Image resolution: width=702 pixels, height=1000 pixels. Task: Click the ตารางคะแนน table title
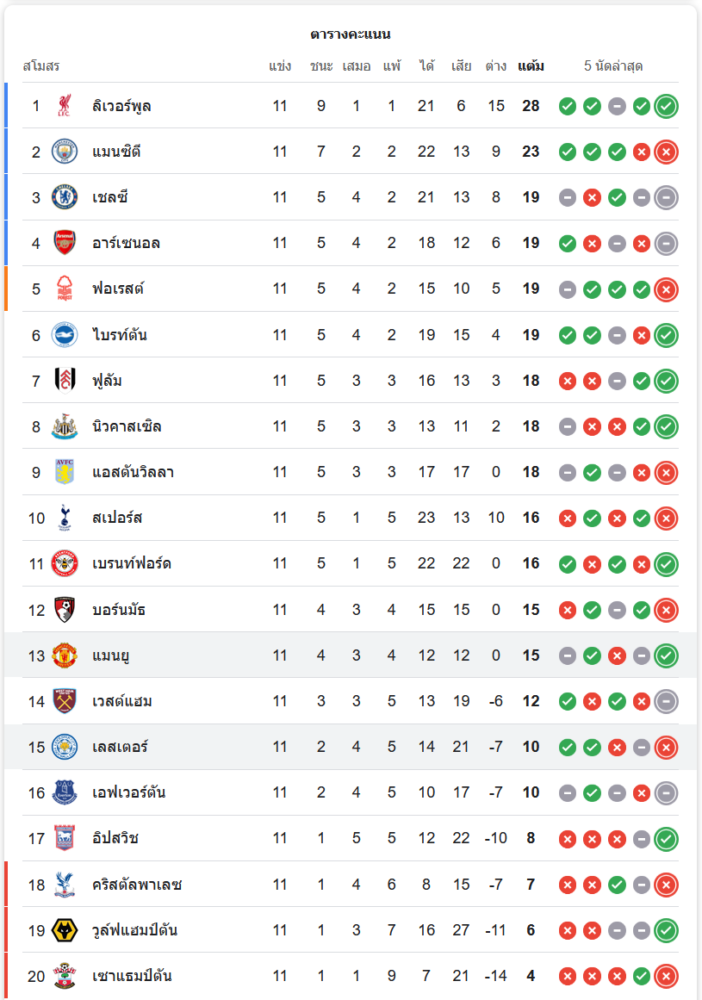(x=350, y=34)
